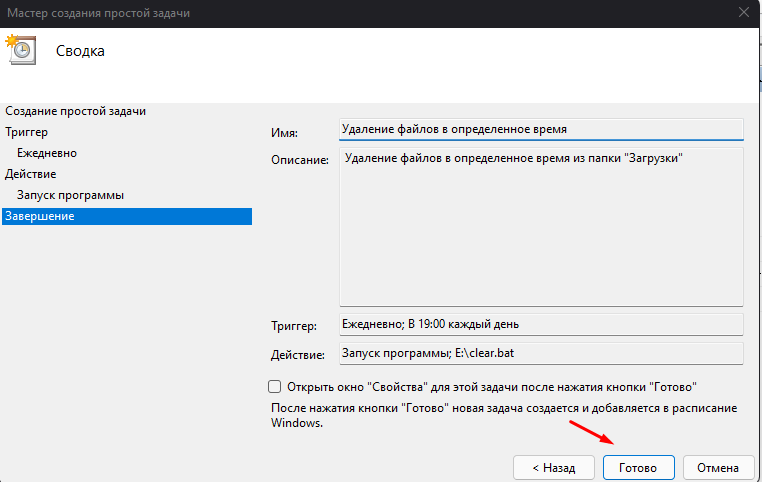Click the Имя: label
Image resolution: width=762 pixels, height=482 pixels.
[x=284, y=133]
